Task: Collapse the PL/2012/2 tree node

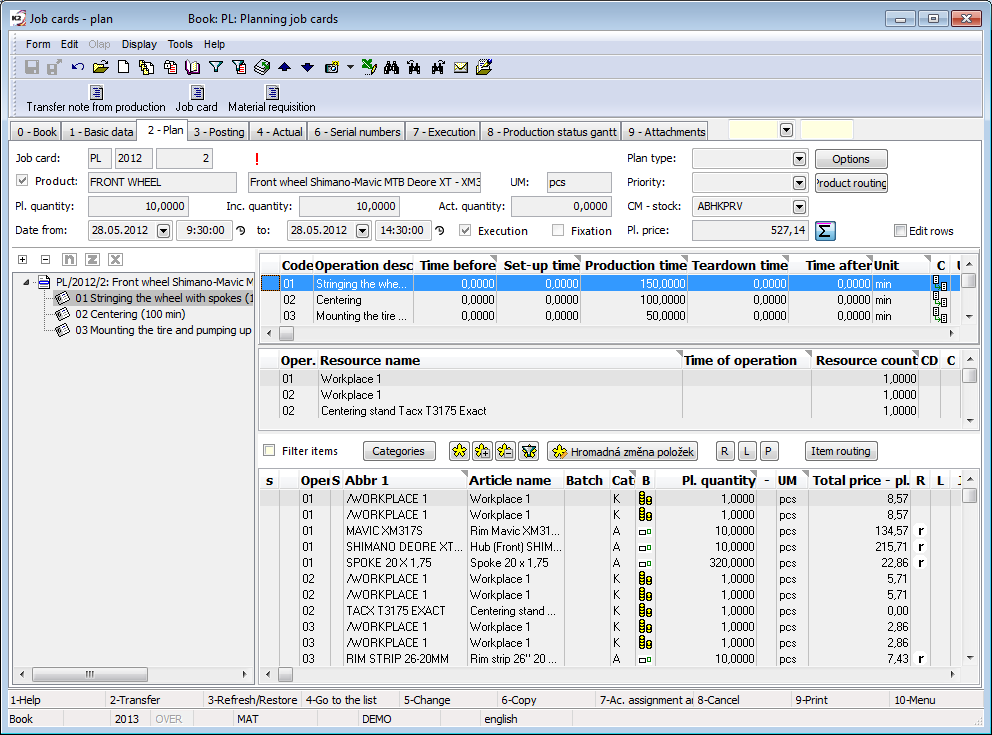Action: pyautogui.click(x=27, y=283)
